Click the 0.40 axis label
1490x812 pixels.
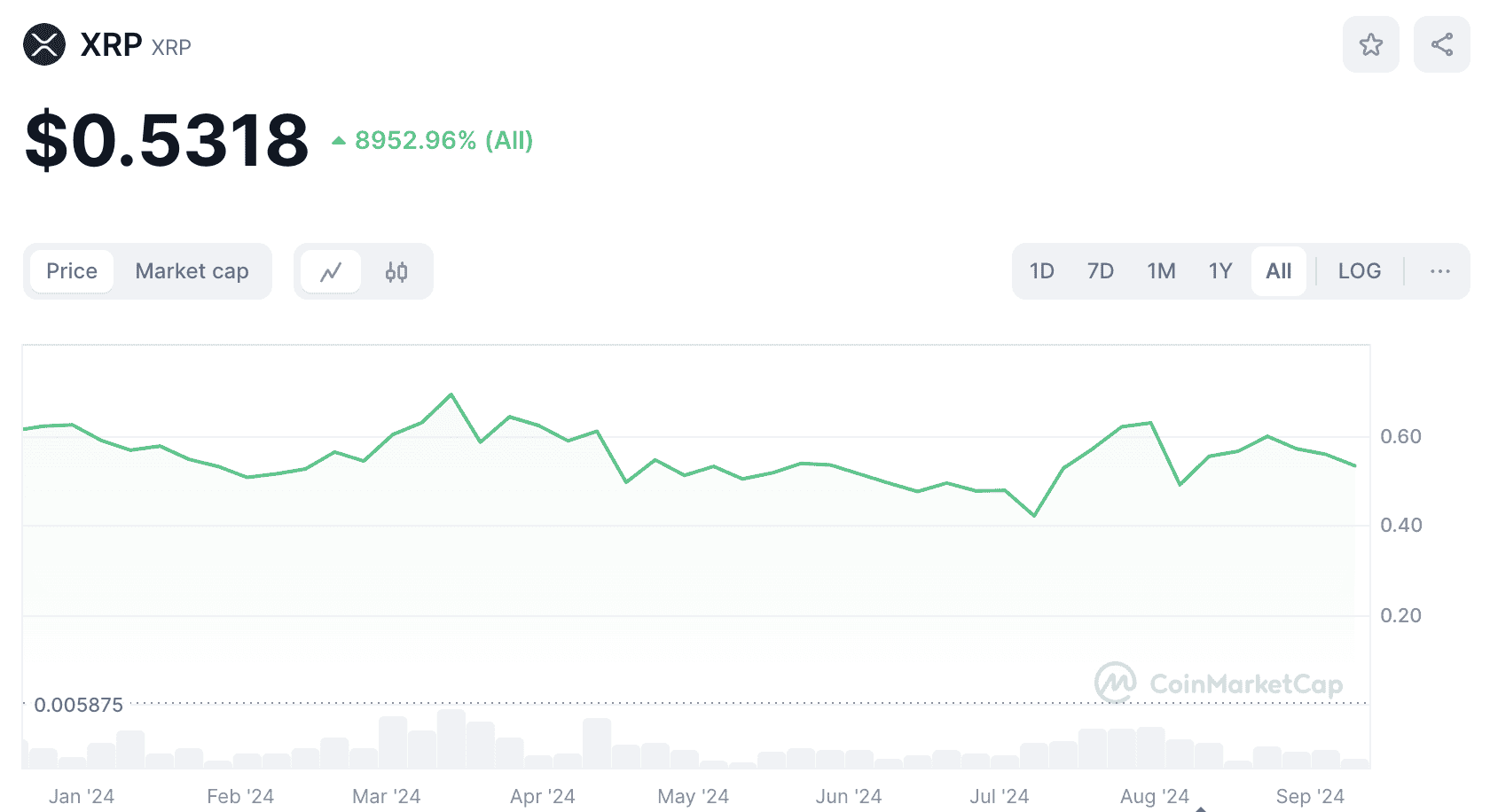(1400, 525)
